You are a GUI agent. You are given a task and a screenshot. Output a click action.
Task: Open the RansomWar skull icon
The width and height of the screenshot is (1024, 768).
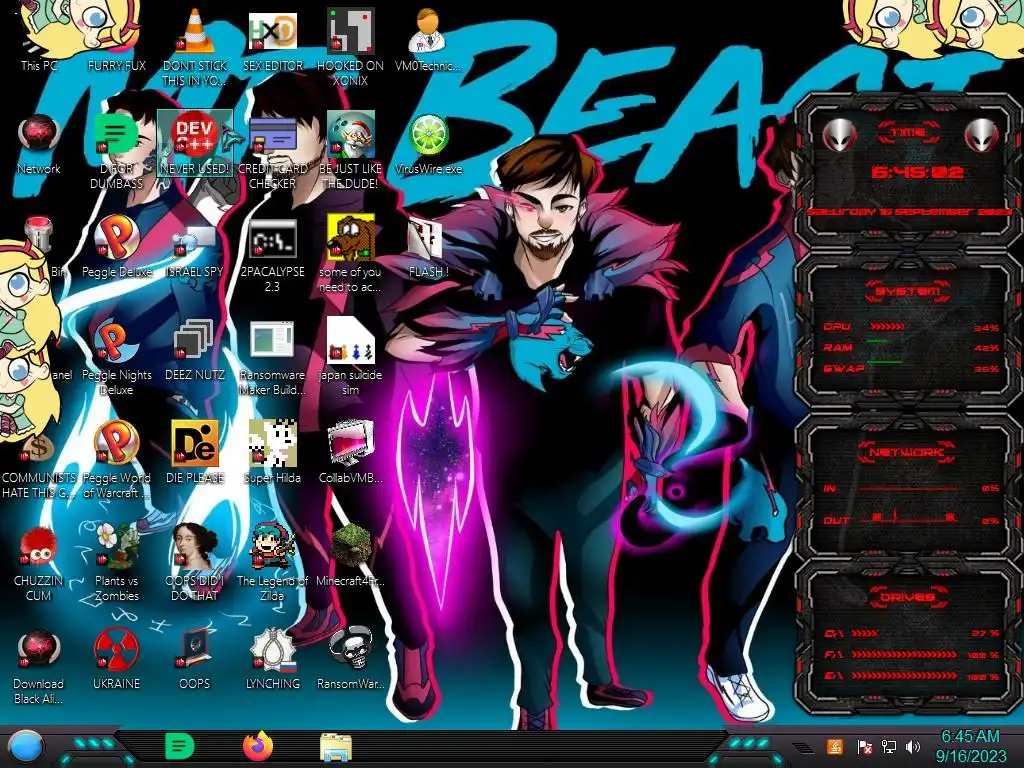(x=350, y=660)
